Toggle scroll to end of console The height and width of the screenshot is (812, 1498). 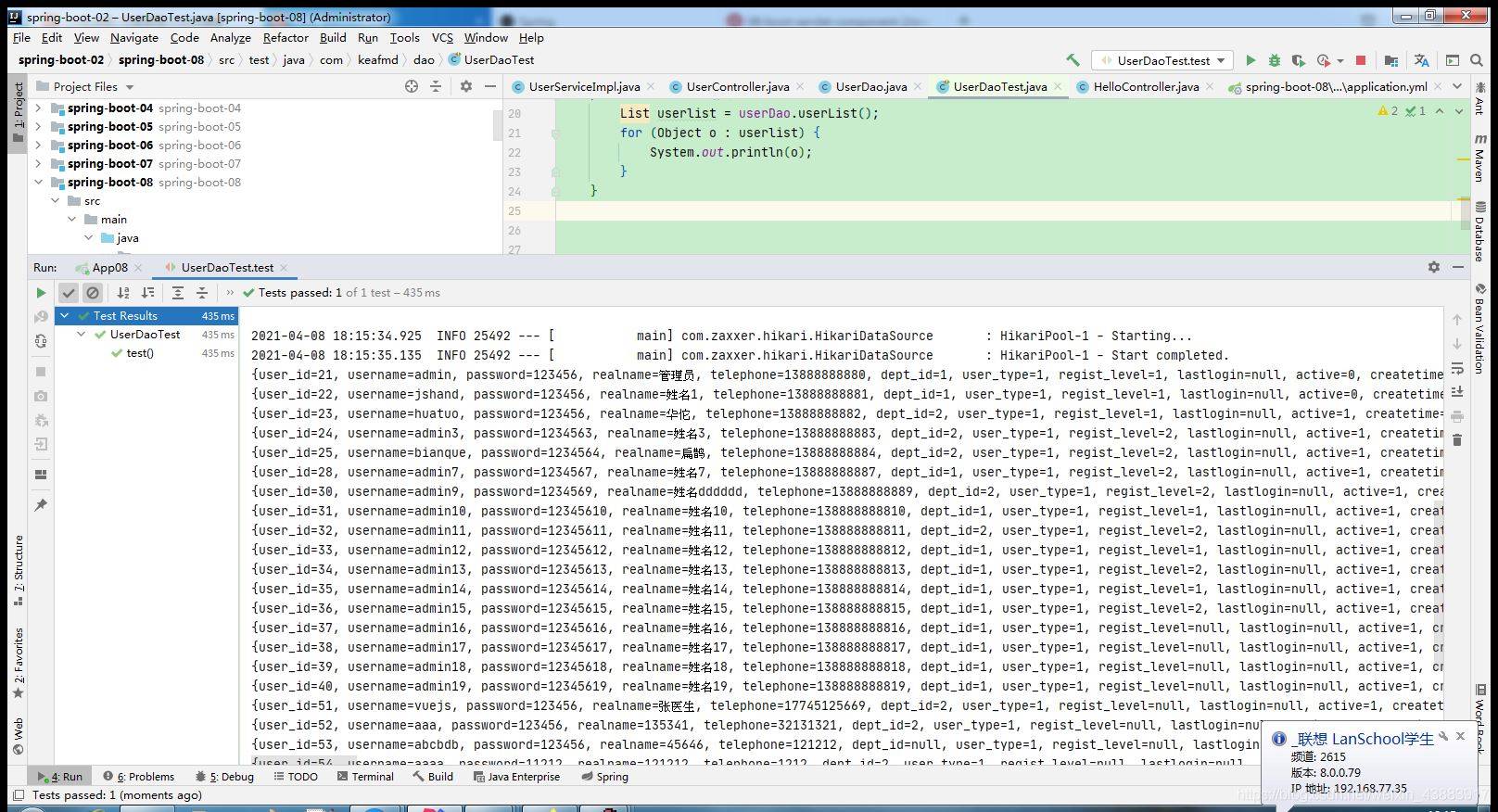point(1457,392)
